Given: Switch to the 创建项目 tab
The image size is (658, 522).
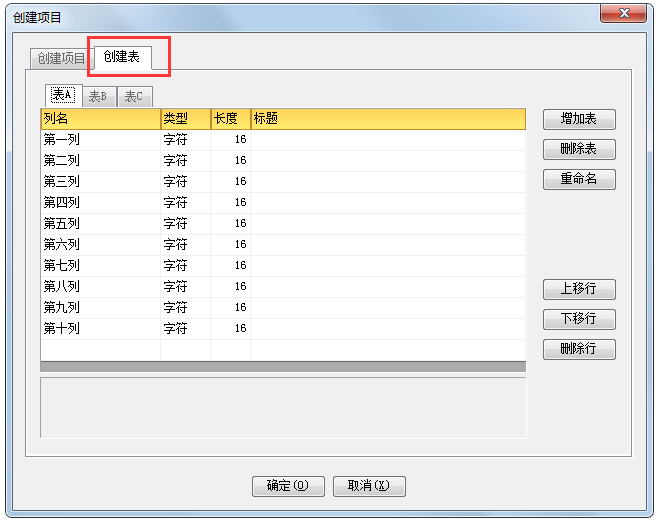Looking at the screenshot, I should click(x=61, y=58).
